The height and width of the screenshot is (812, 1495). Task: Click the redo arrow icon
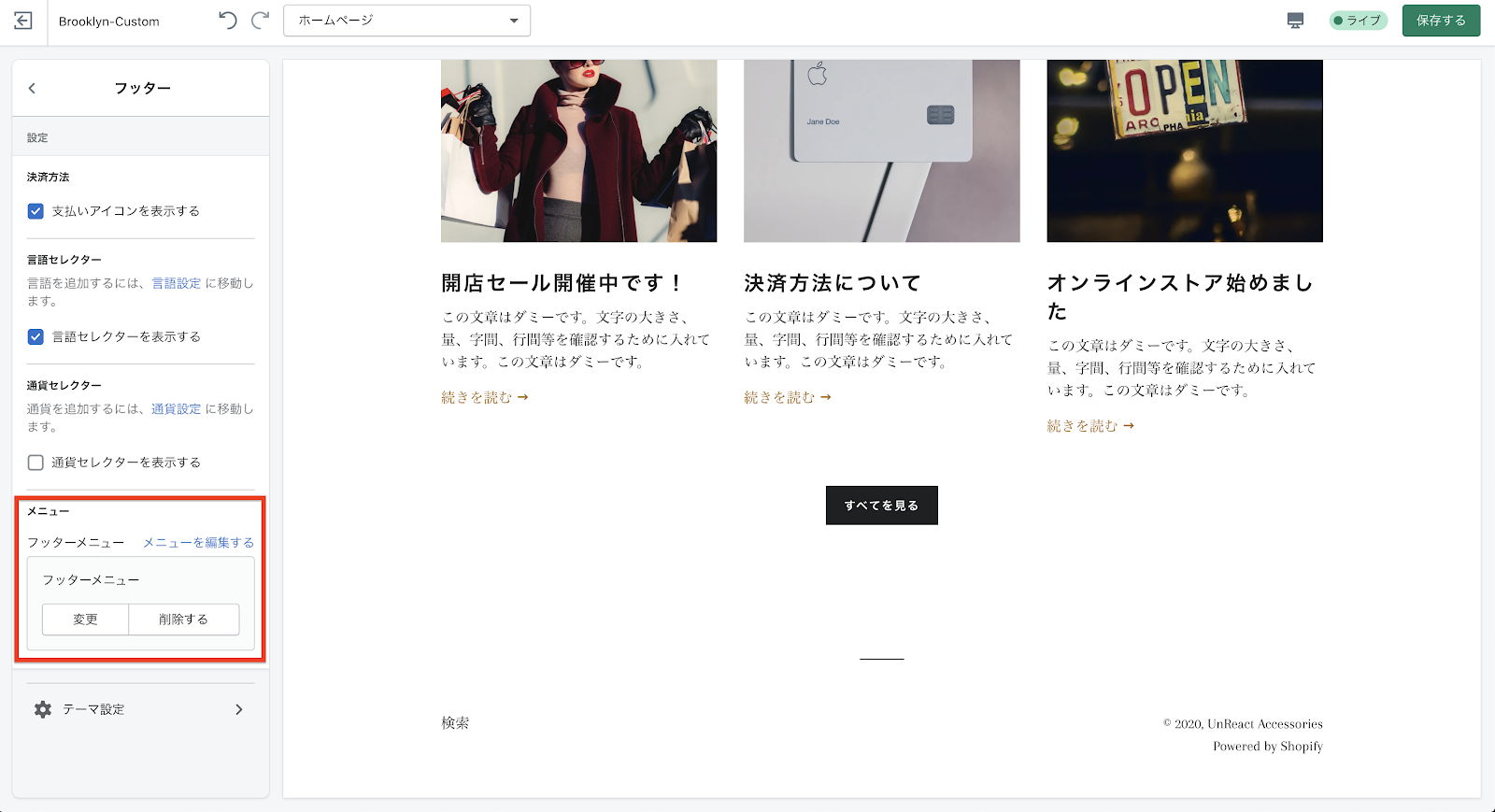pyautogui.click(x=261, y=21)
